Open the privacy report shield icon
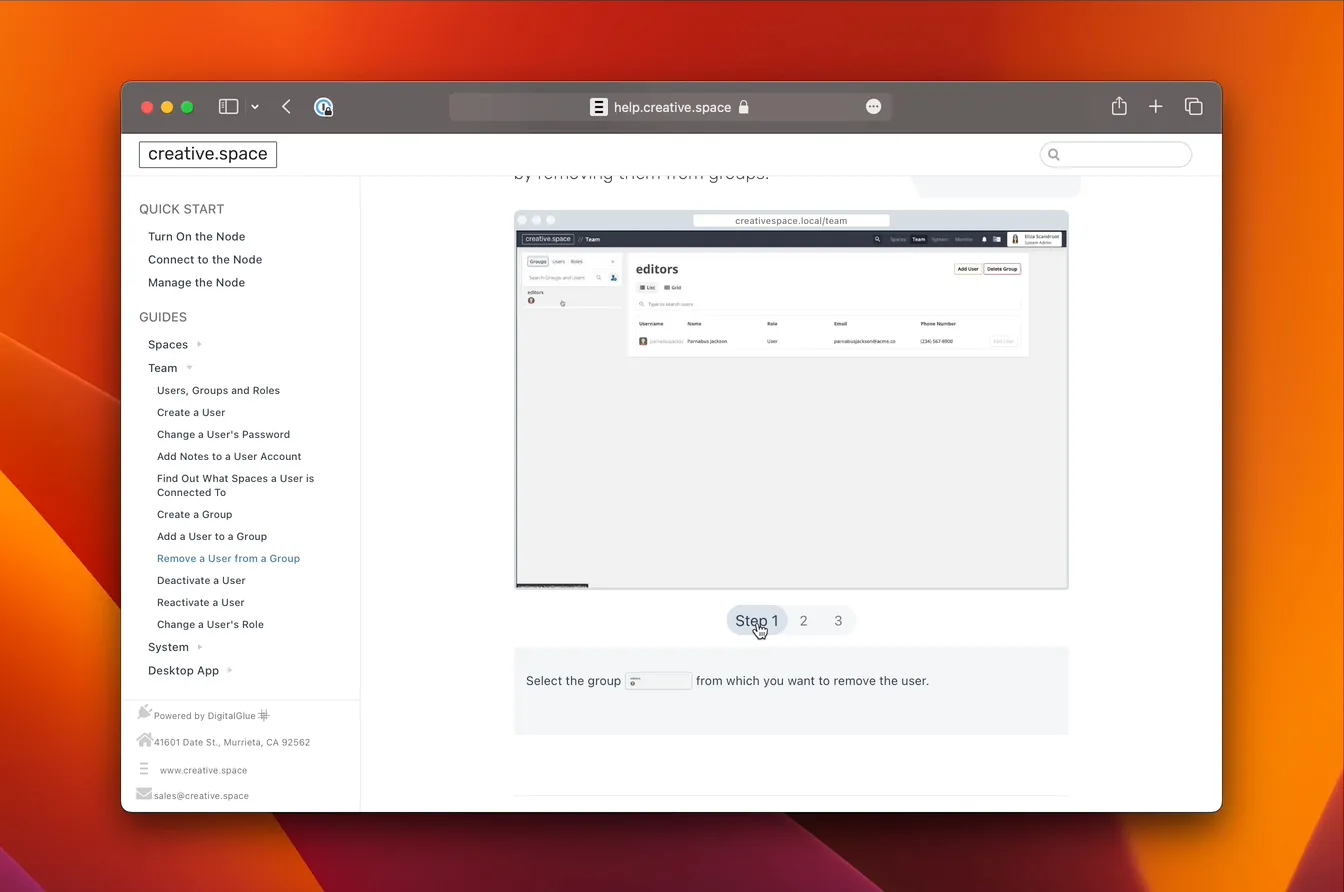This screenshot has width=1344, height=892. [x=323, y=107]
